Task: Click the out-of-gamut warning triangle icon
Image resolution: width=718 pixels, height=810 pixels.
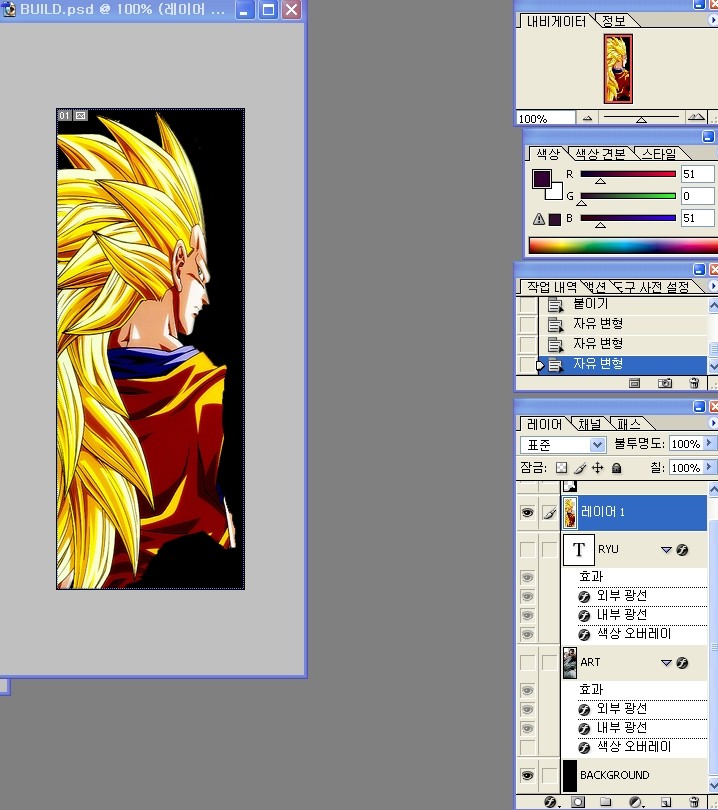Action: [x=539, y=219]
